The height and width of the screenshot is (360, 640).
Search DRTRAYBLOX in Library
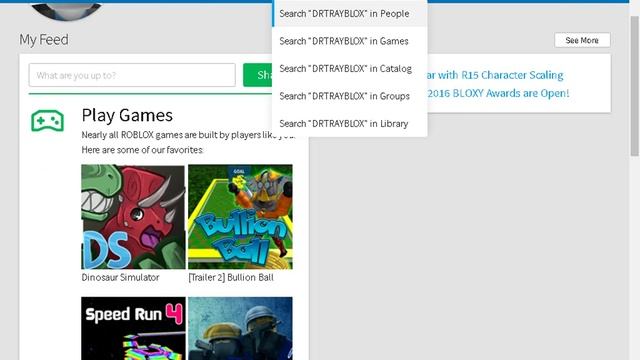coord(350,123)
